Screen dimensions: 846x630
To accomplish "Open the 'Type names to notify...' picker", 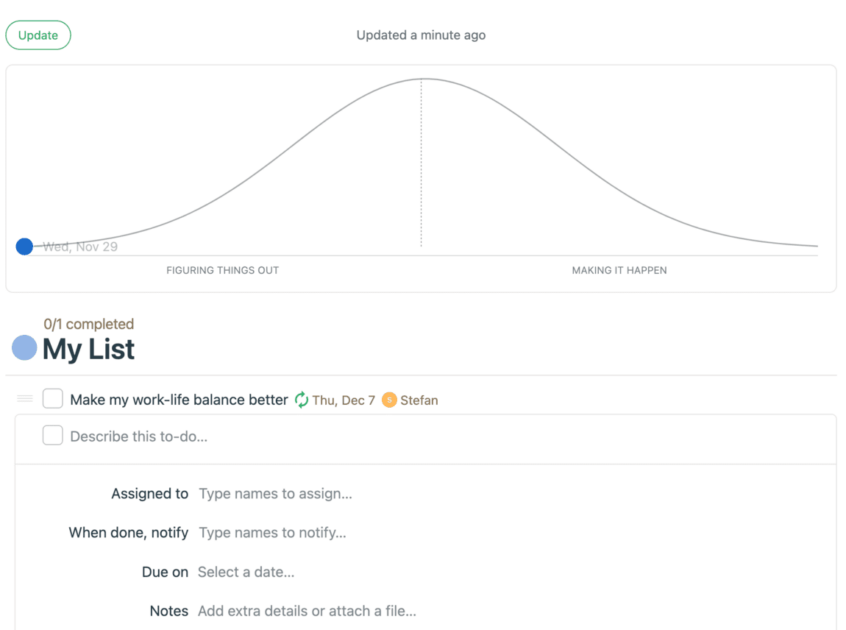I will pyautogui.click(x=270, y=533).
